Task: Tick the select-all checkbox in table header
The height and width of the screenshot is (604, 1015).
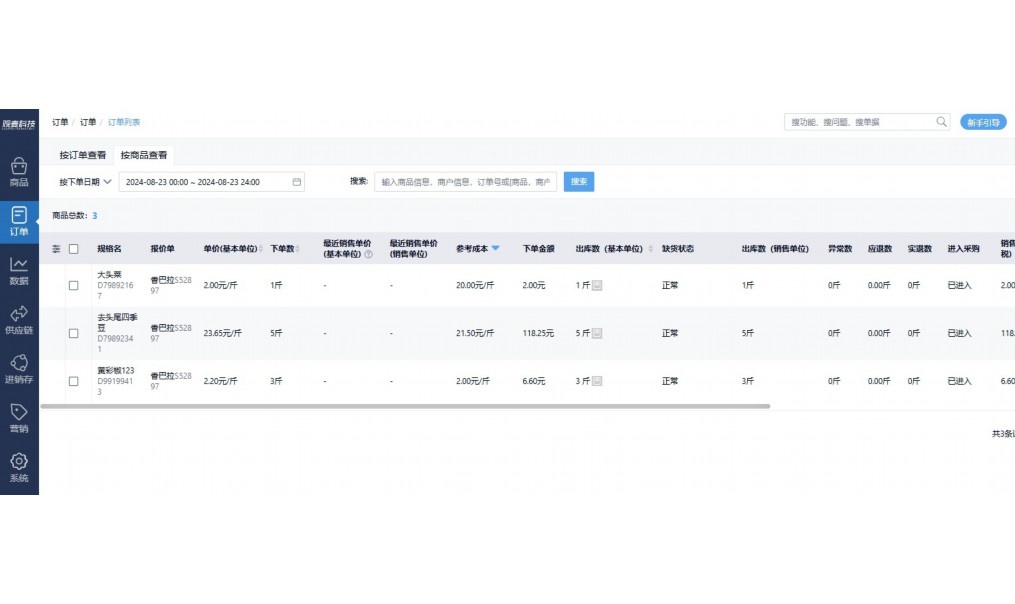Action: point(74,249)
